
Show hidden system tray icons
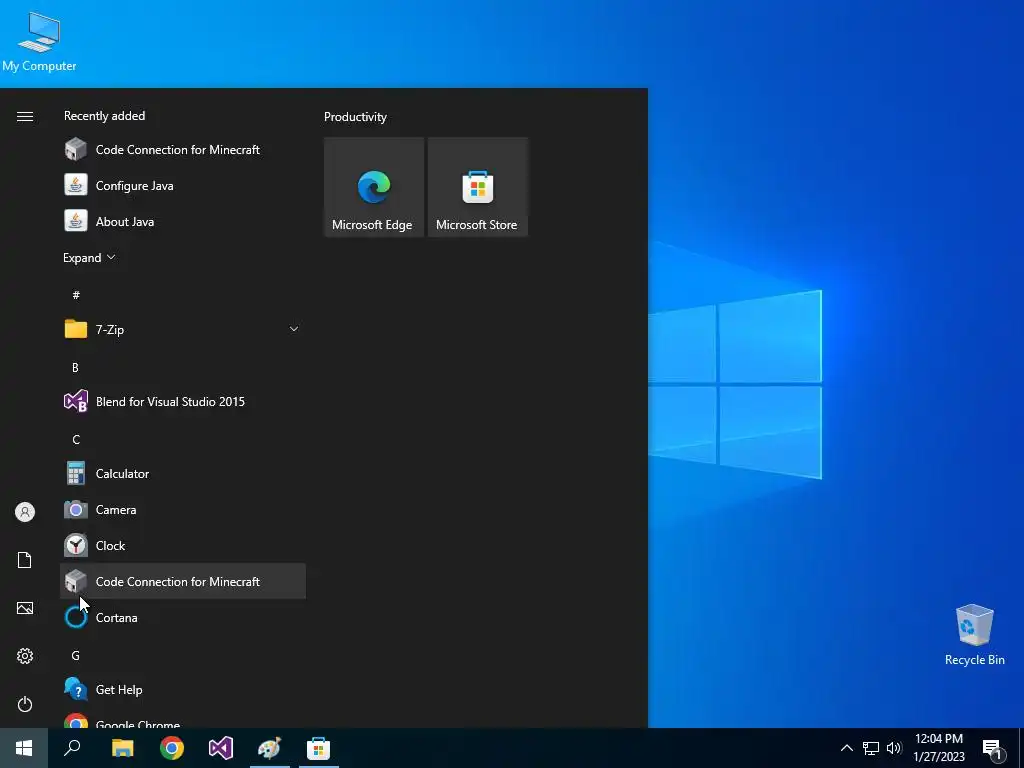pos(846,748)
